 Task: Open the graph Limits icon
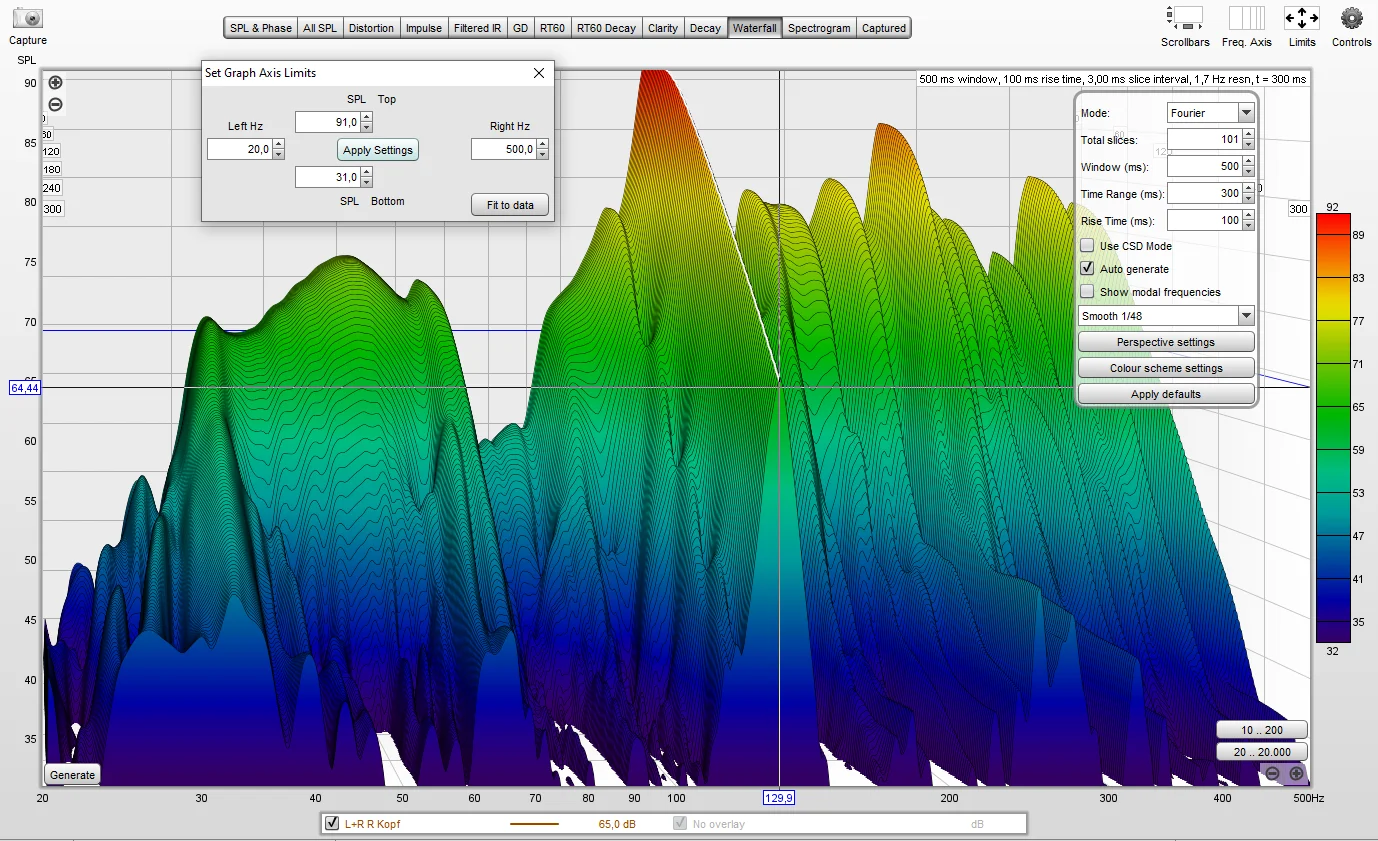pyautogui.click(x=1302, y=18)
